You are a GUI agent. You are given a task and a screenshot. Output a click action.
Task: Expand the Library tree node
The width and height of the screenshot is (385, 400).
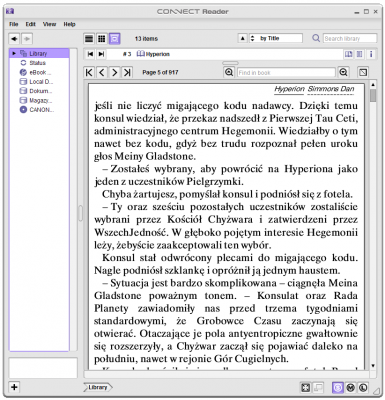tap(14, 53)
